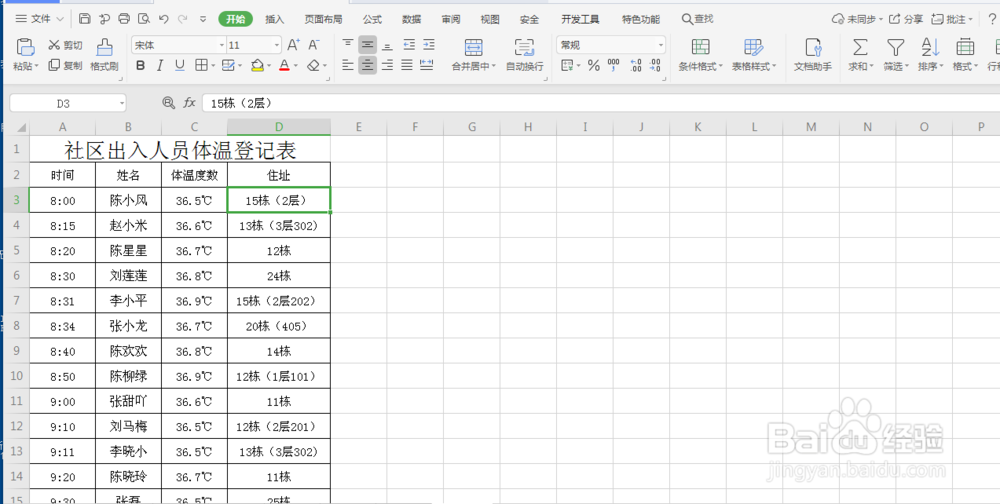Decrease decimal places icon
Screen dimensions: 1000x504
pos(655,65)
